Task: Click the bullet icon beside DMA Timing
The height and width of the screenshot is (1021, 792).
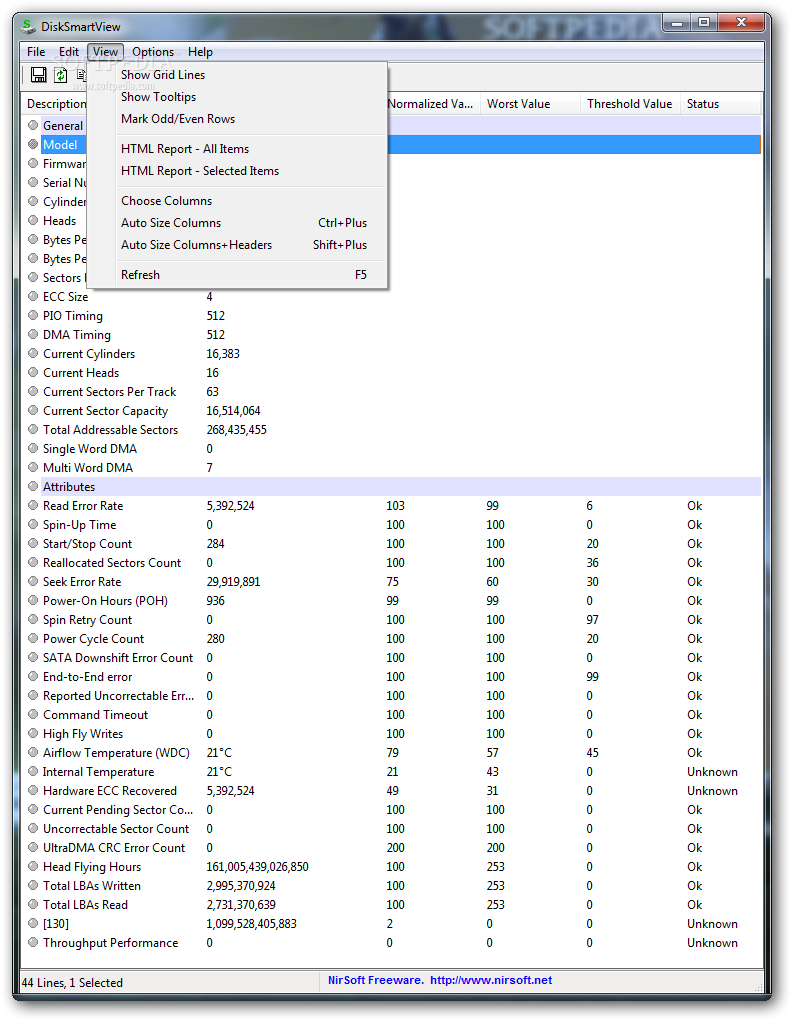Action: pos(33,334)
